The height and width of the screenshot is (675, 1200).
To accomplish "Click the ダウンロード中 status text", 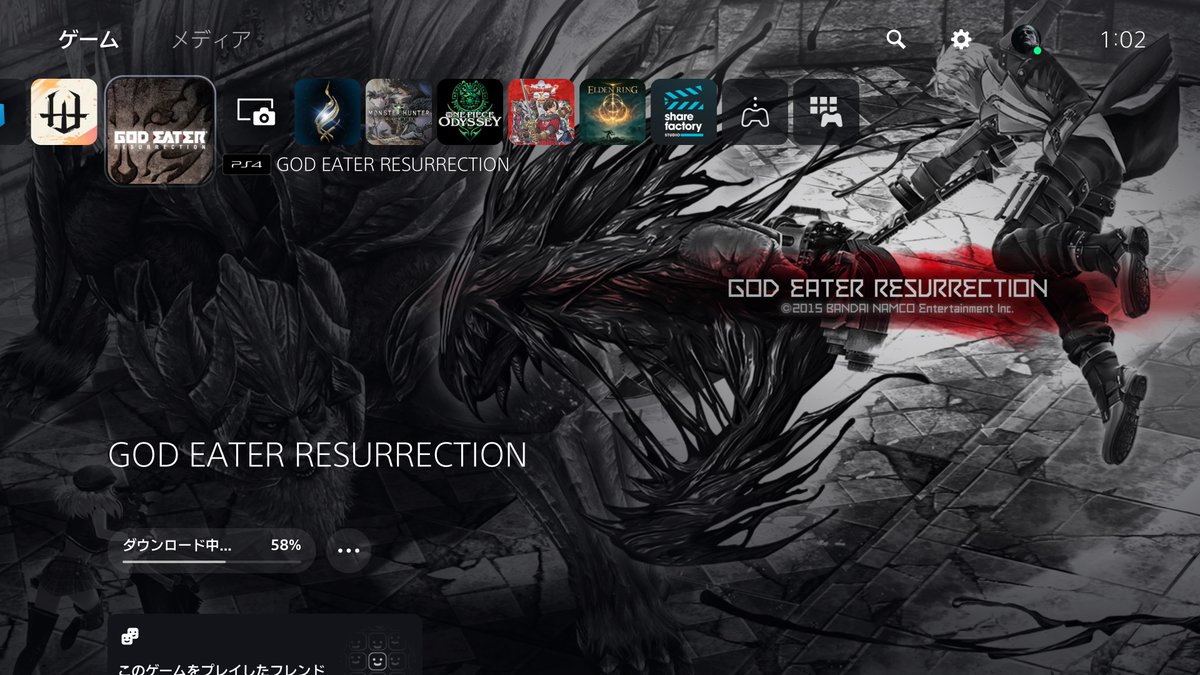I will tap(176, 545).
